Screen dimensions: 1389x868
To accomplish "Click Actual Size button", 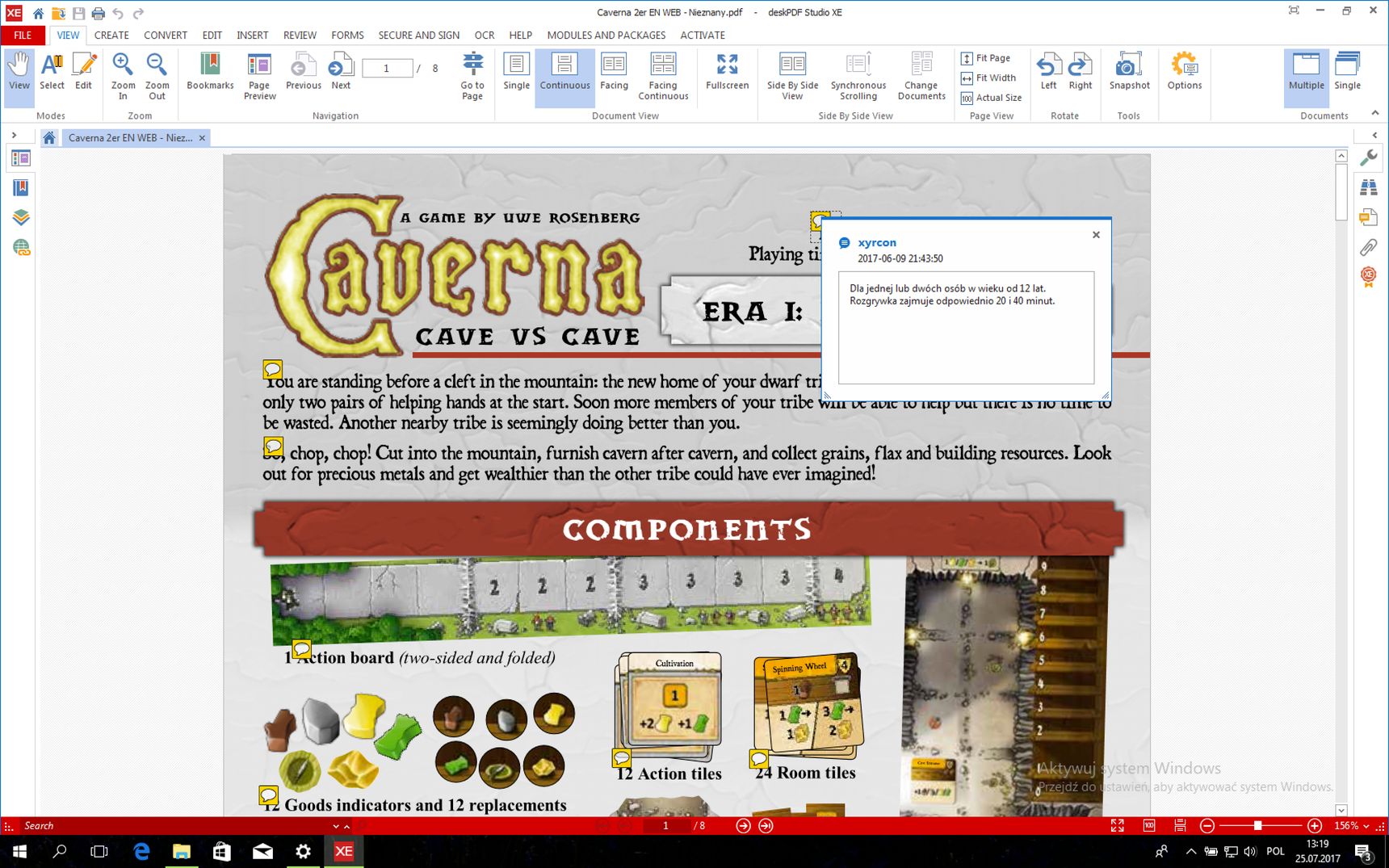I will [x=992, y=98].
